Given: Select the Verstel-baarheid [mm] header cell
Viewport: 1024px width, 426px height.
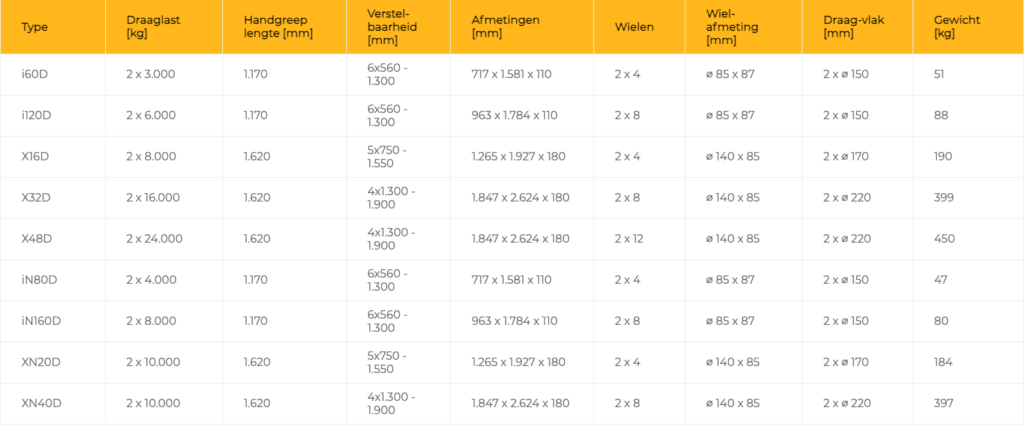Looking at the screenshot, I should tap(398, 27).
